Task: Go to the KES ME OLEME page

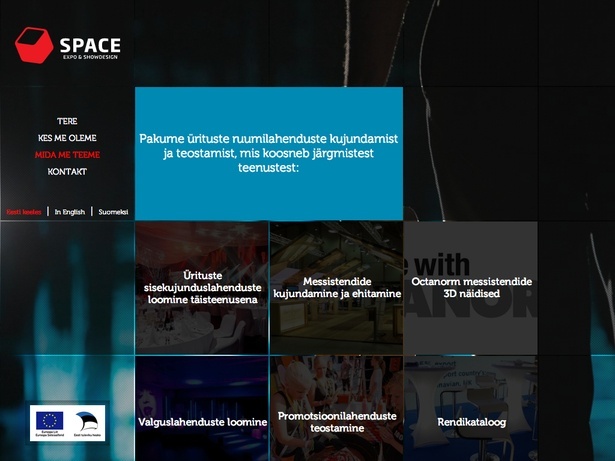Action: pos(67,138)
